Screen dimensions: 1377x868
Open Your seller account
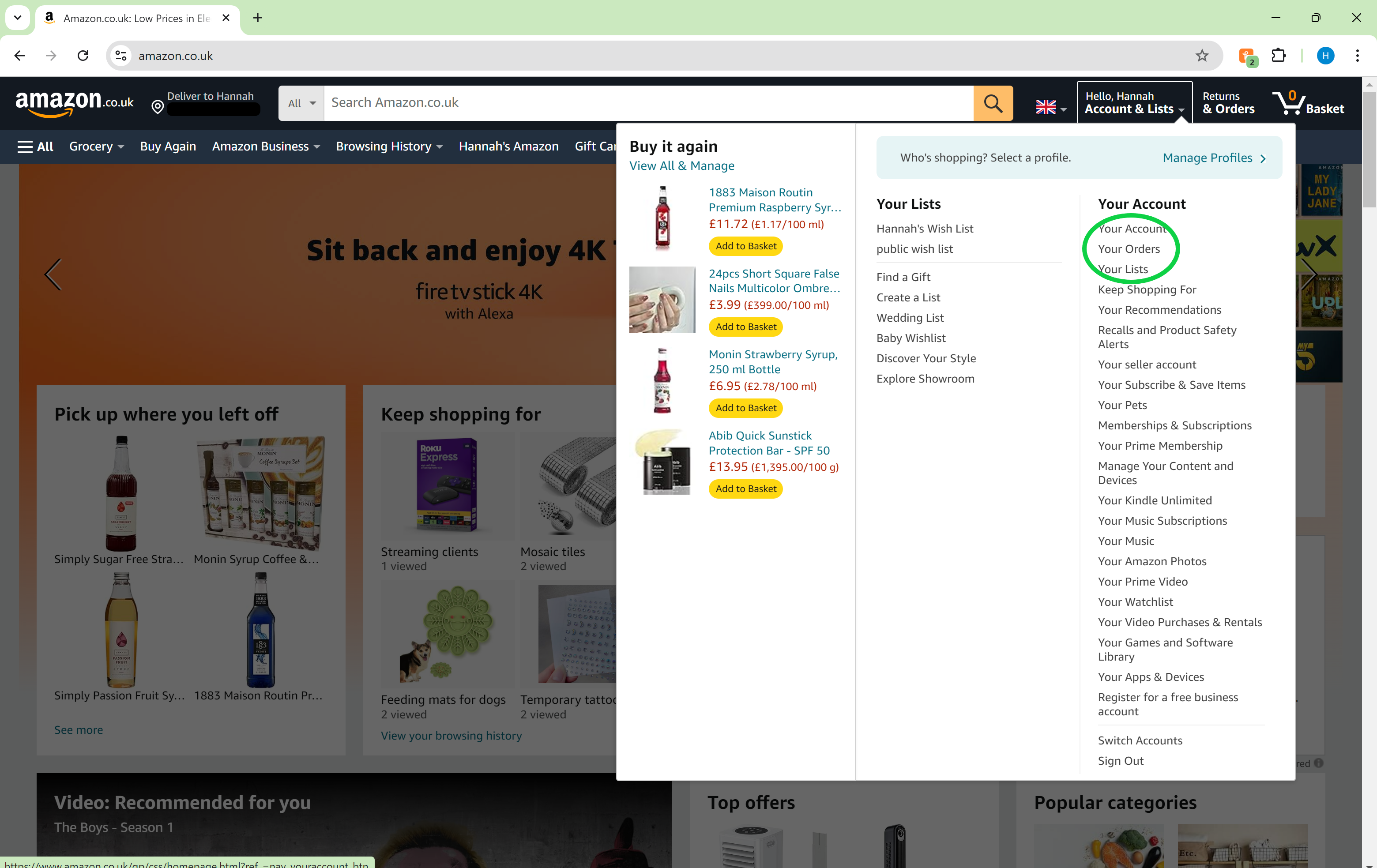[x=1147, y=364]
